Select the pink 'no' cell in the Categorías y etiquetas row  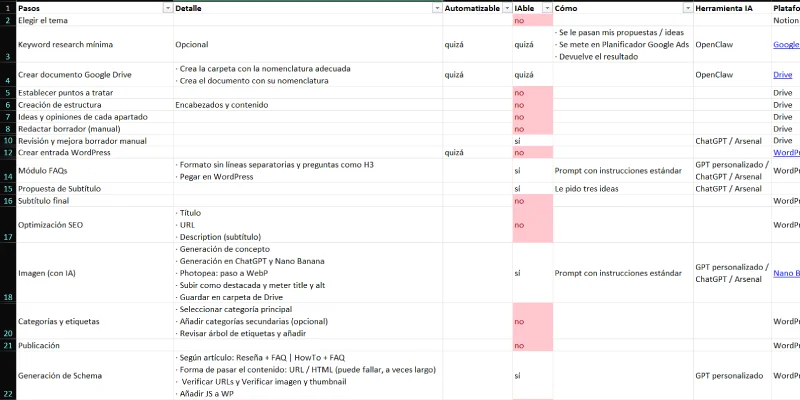click(533, 321)
